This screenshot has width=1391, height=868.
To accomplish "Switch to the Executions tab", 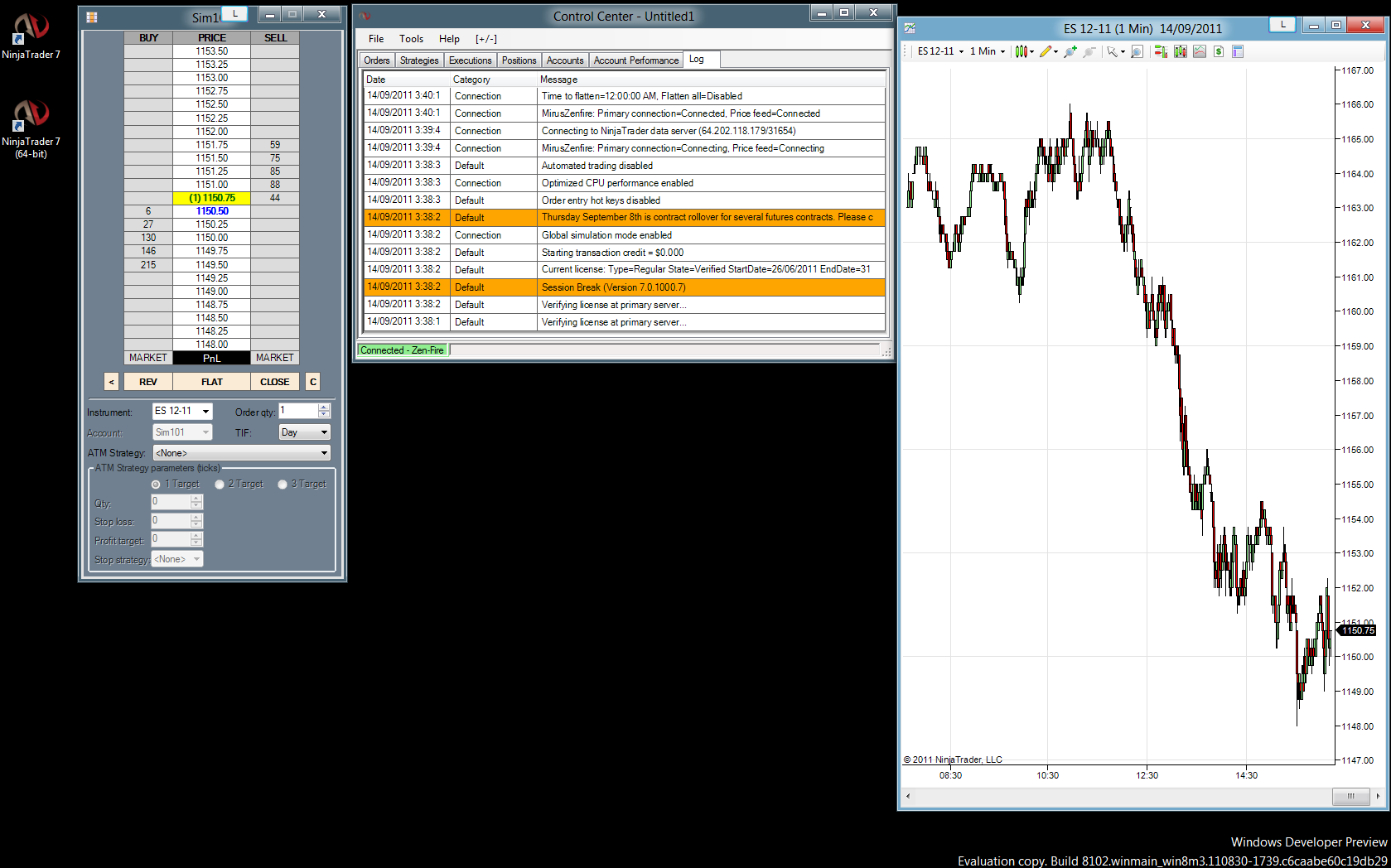I will click(470, 60).
